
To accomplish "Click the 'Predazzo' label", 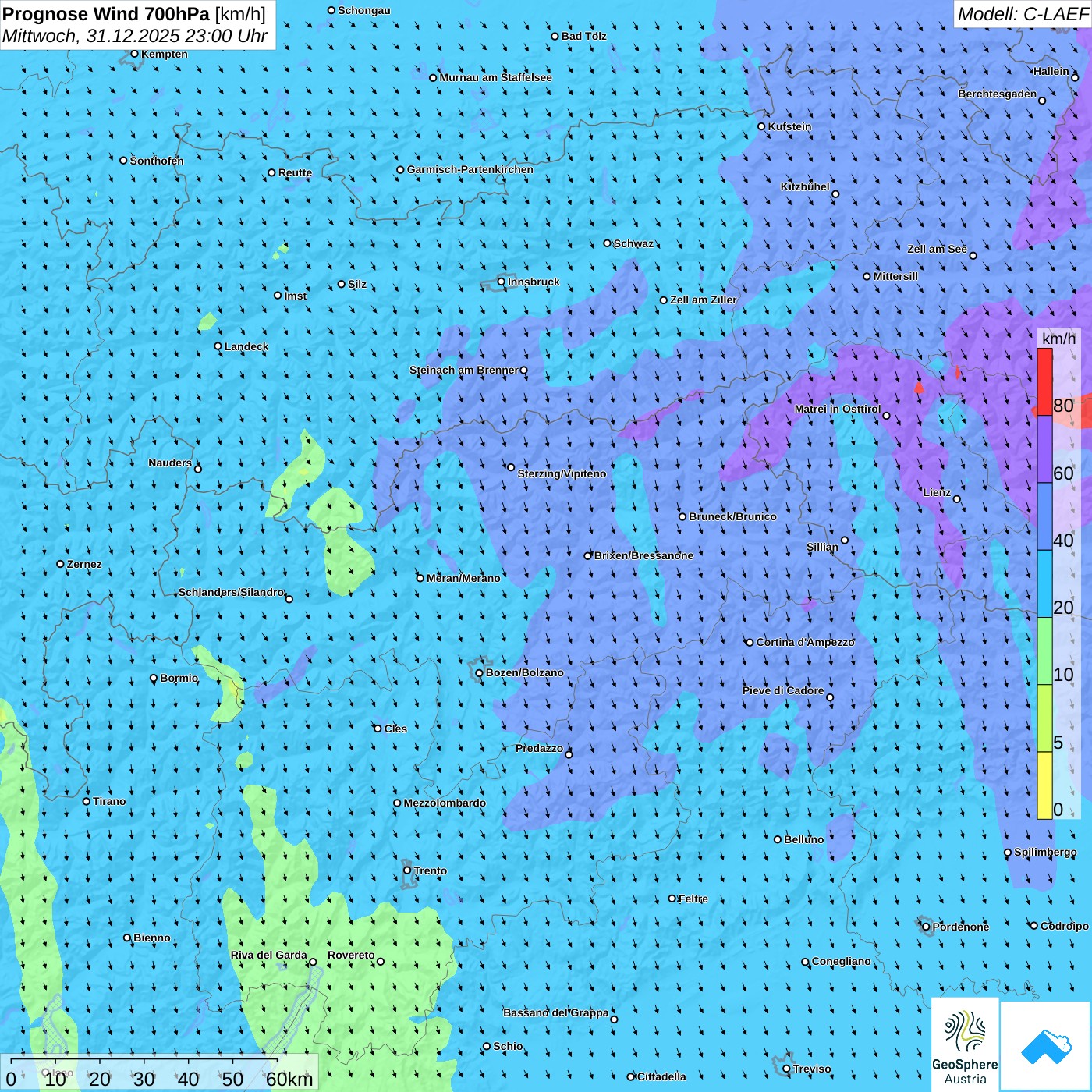I will (x=539, y=748).
